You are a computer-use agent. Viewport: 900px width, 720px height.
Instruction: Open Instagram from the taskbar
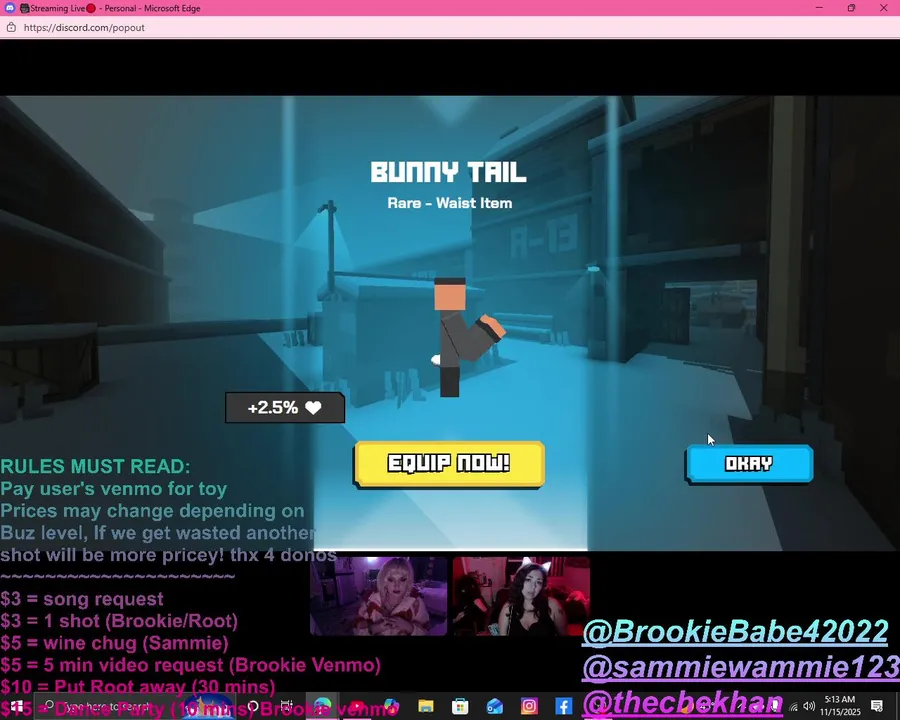click(x=529, y=706)
